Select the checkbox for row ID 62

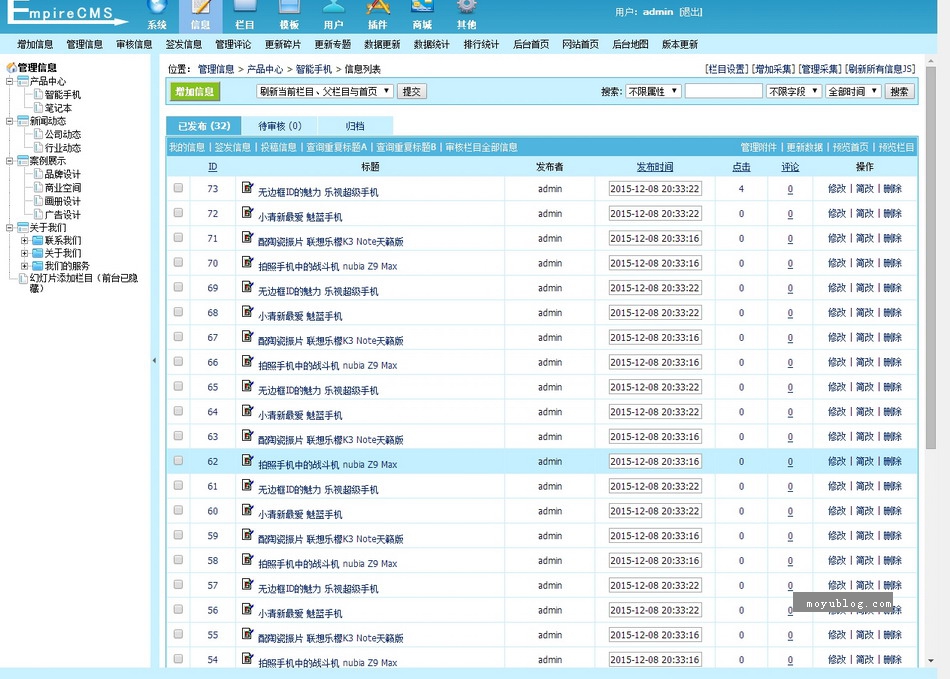[178, 461]
